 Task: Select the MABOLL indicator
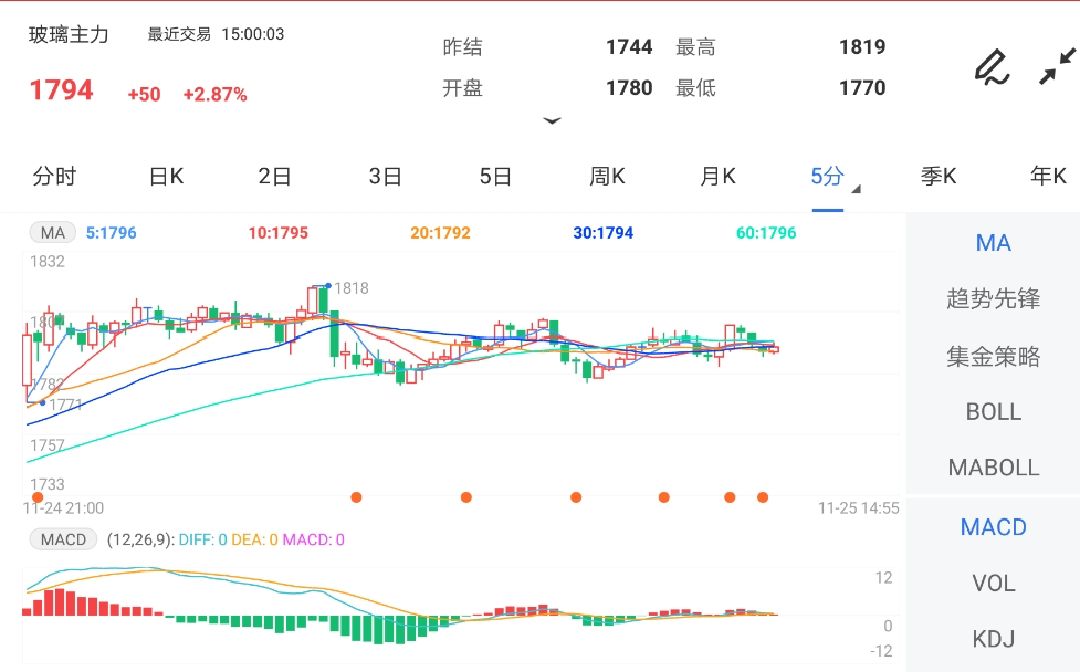[993, 466]
